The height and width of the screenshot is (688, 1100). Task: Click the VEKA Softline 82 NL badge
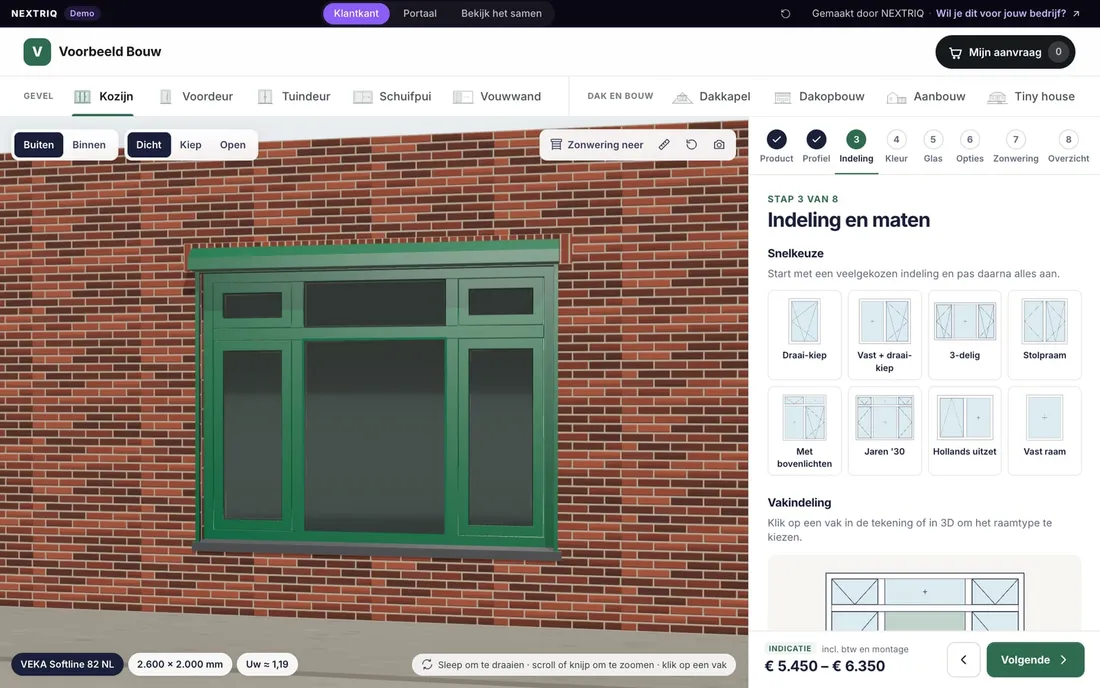(67, 664)
